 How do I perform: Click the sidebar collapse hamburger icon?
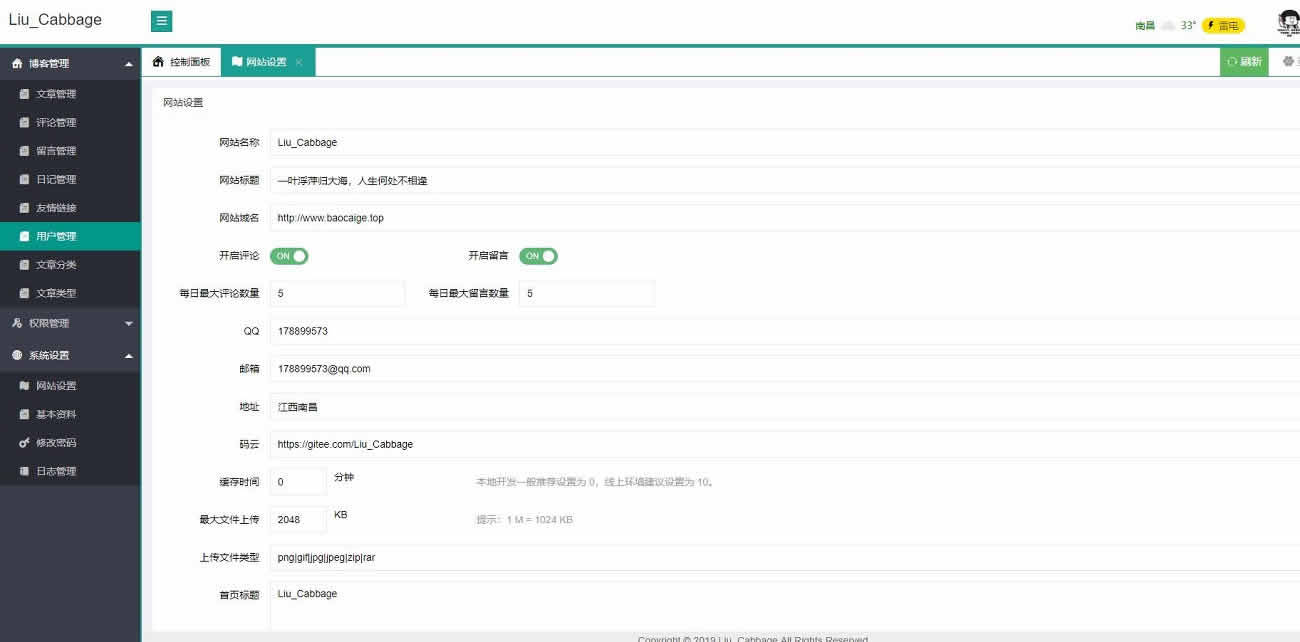(162, 21)
